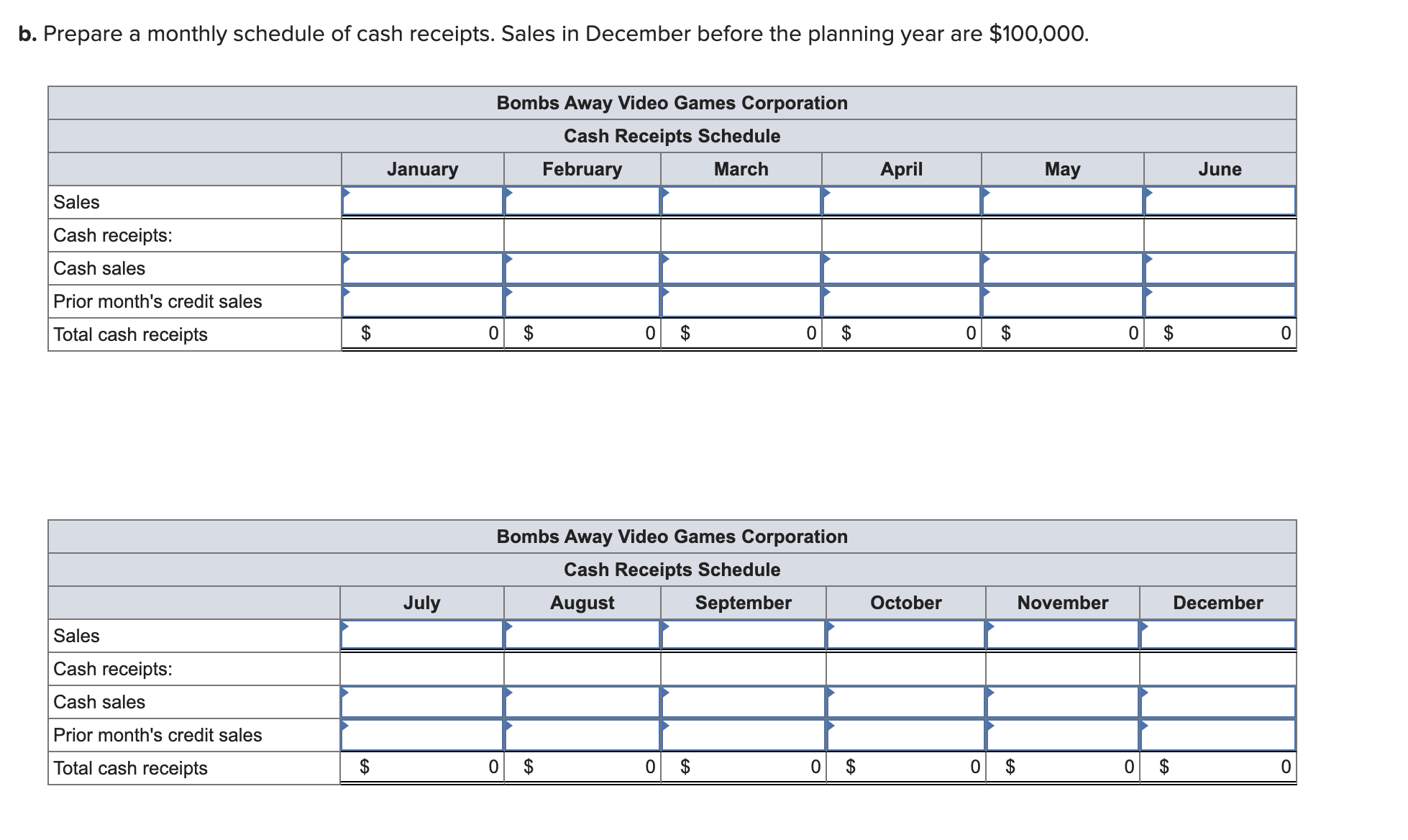The image size is (1408, 840).
Task: Focus October Prior month's credit sales cell
Action: point(906,735)
